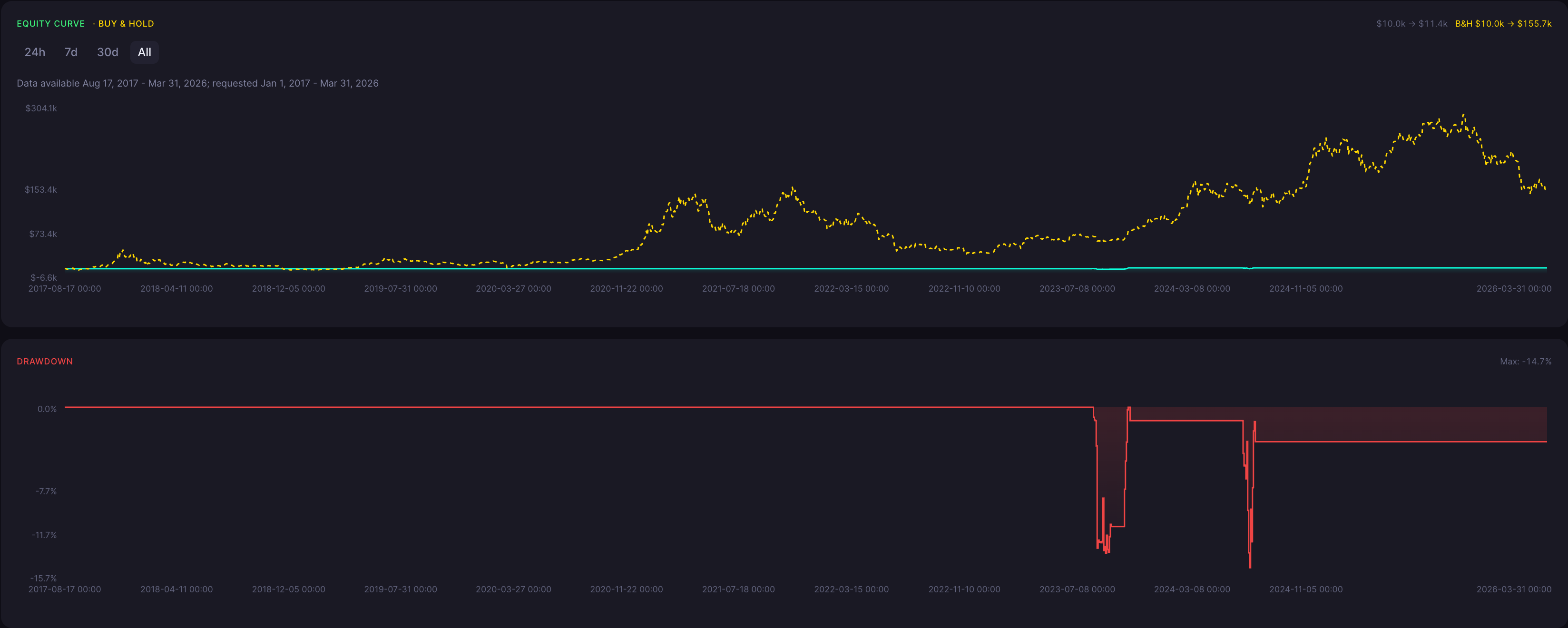Viewport: 1568px width, 628px height.
Task: Click the -15.7% drawdown axis label
Action: click(x=43, y=578)
